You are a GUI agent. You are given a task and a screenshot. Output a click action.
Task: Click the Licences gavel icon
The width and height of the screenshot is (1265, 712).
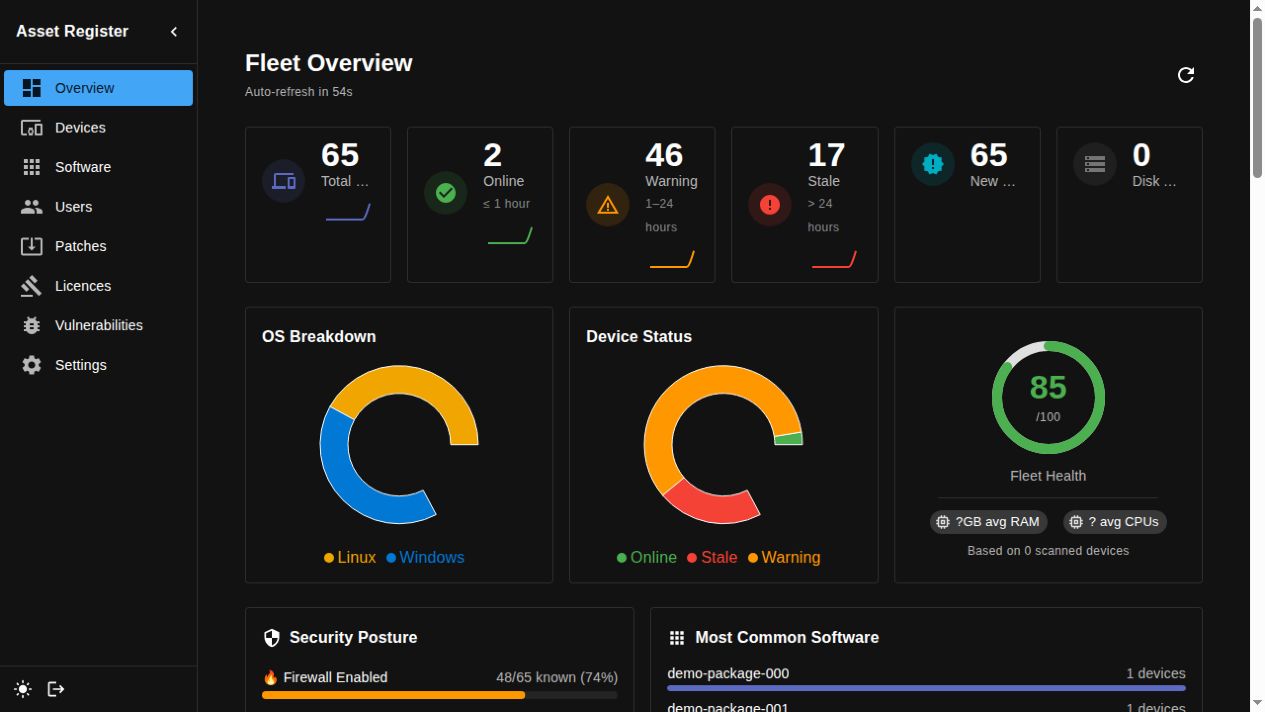click(32, 286)
